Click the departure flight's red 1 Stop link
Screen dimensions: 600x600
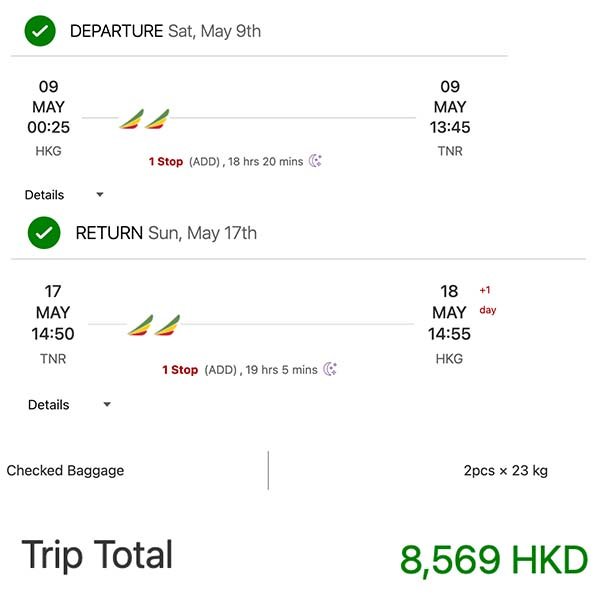pos(166,161)
